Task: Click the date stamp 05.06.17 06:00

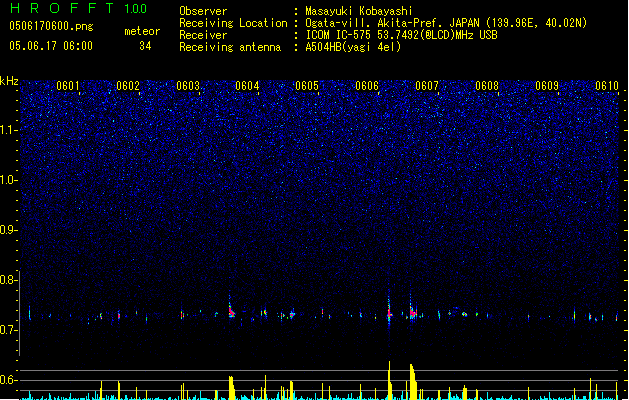Action: click(x=51, y=46)
